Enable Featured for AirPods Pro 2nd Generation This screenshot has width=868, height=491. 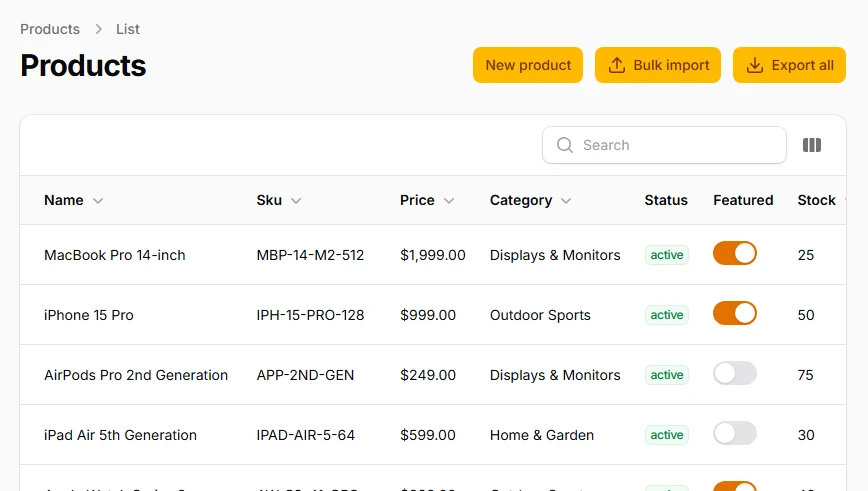[735, 373]
